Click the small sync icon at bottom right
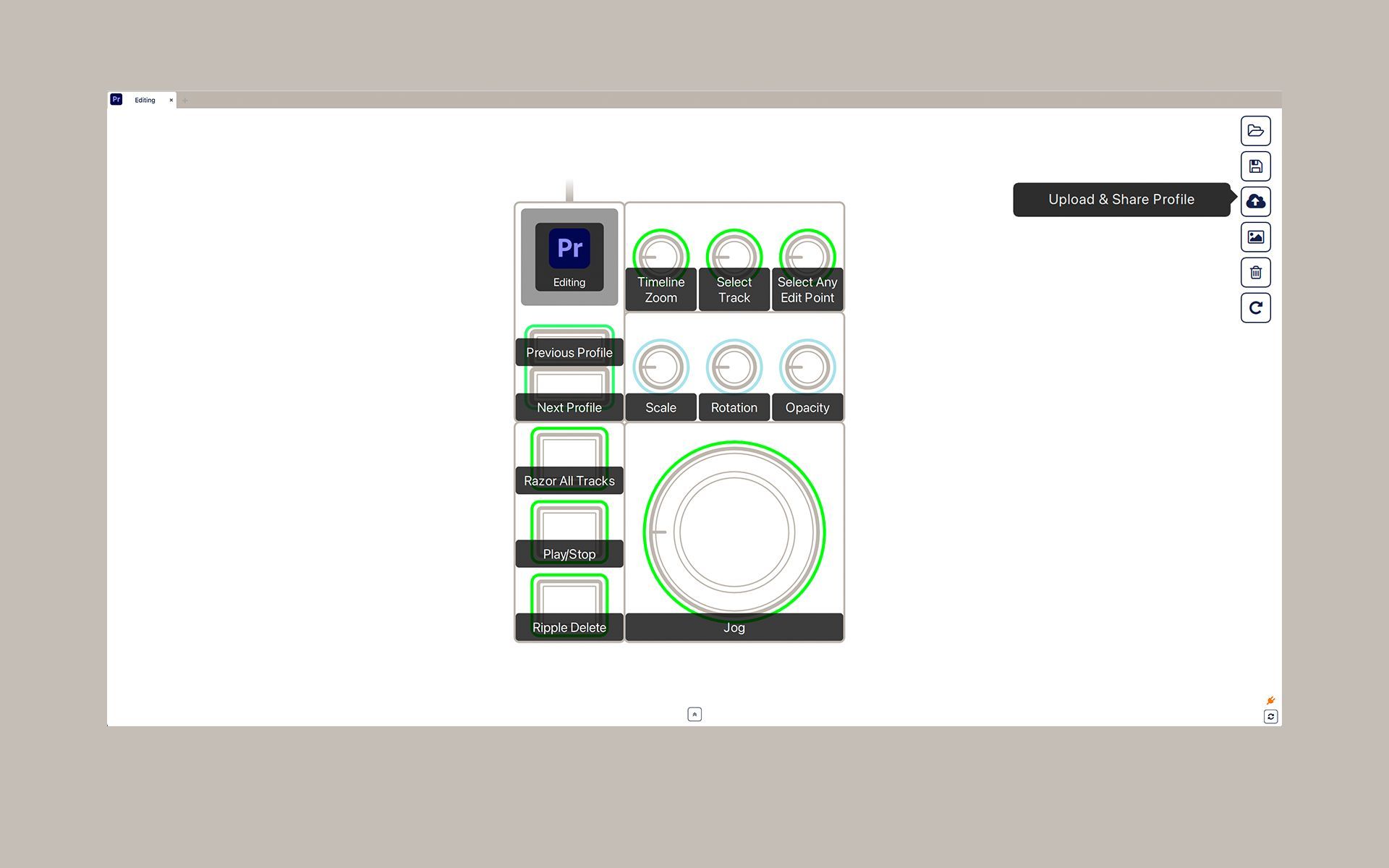This screenshot has height=868, width=1389. click(x=1270, y=717)
